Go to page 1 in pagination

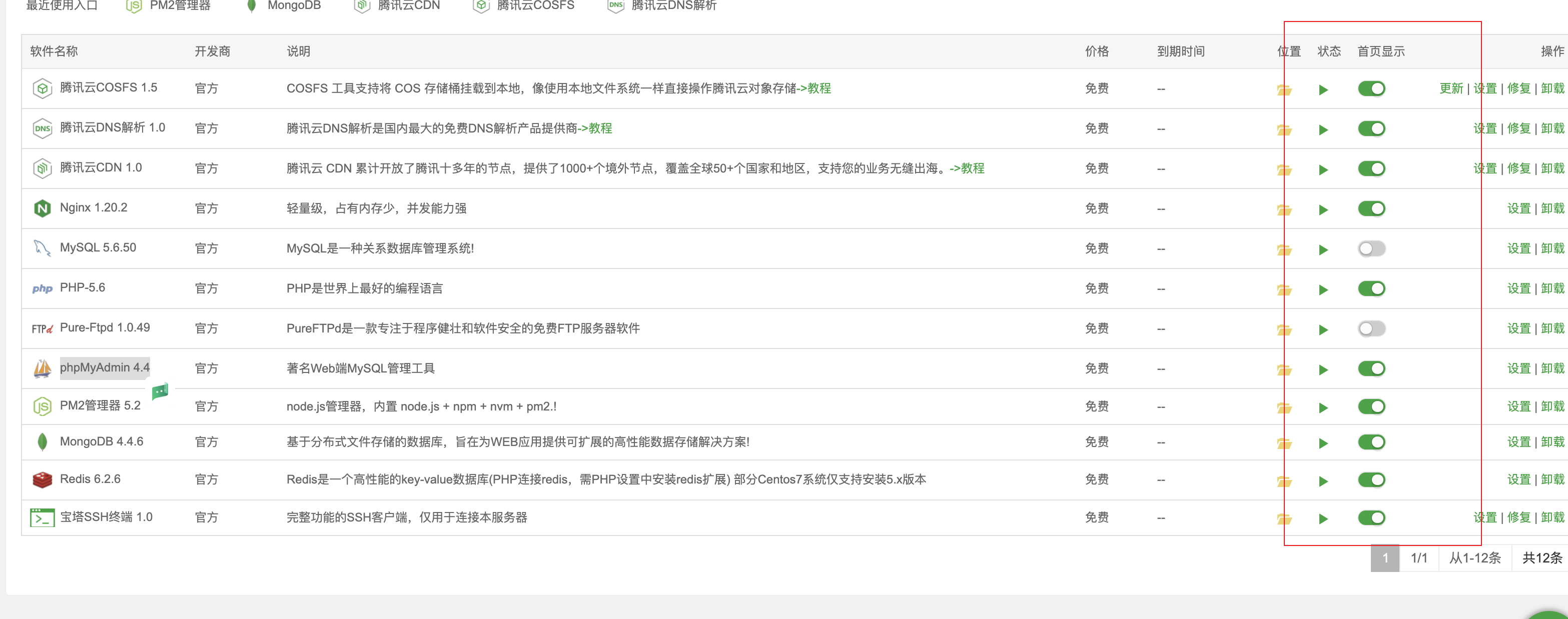pos(1385,557)
